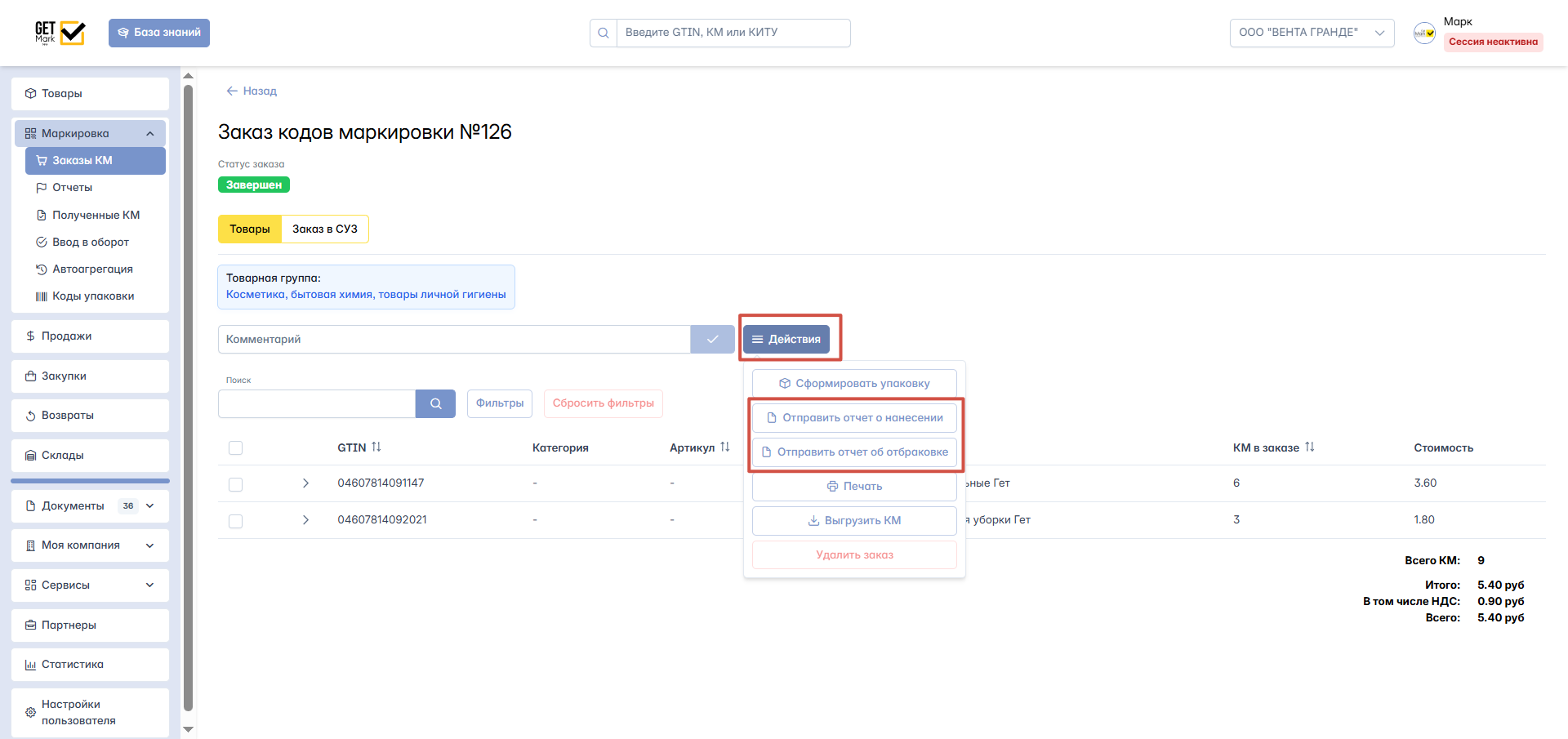Focus the GTIN, КМ или КИТУ search field
1568x739 pixels.
(733, 33)
